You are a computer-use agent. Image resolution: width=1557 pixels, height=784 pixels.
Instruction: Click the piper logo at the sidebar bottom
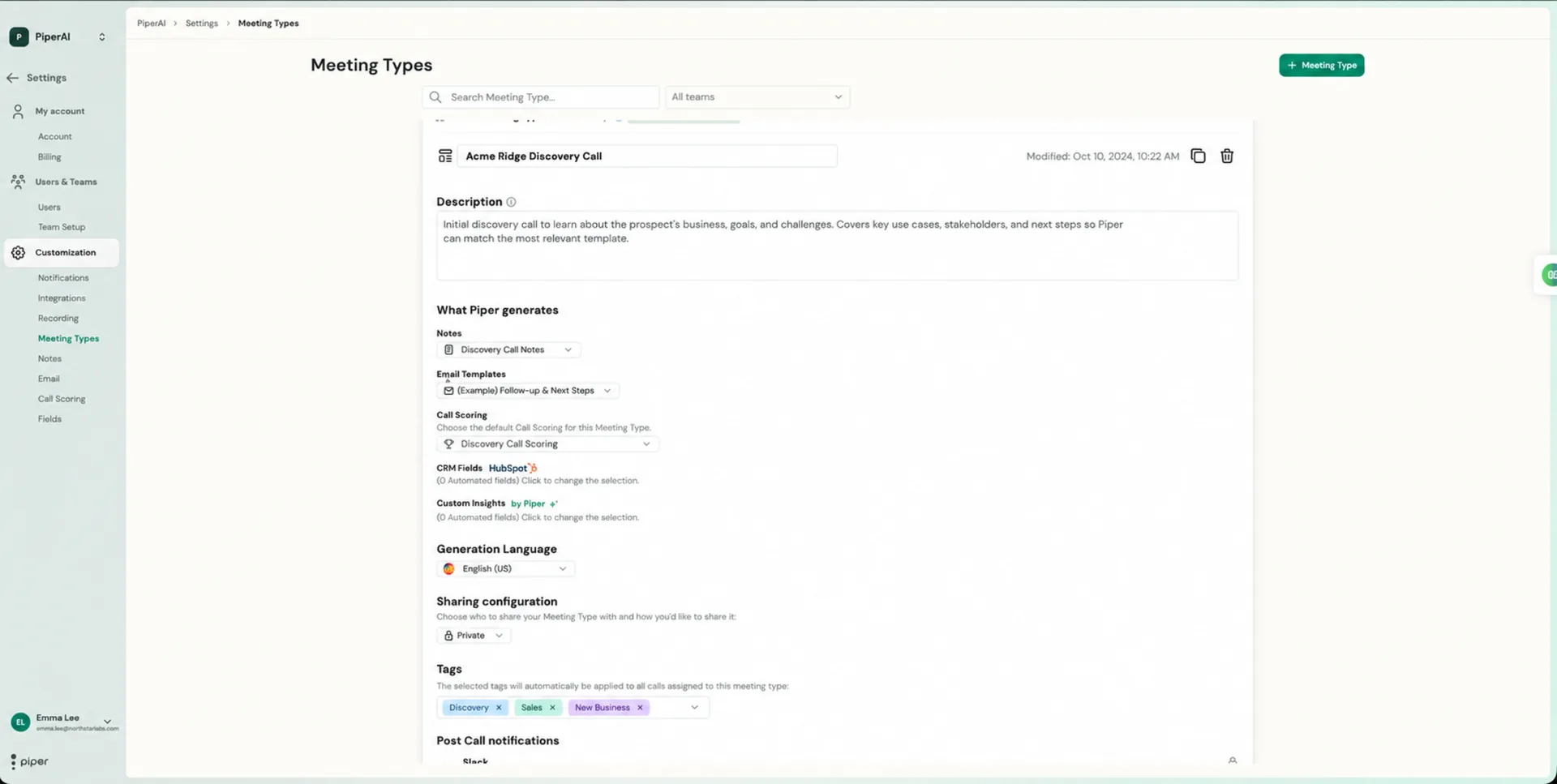[29, 761]
